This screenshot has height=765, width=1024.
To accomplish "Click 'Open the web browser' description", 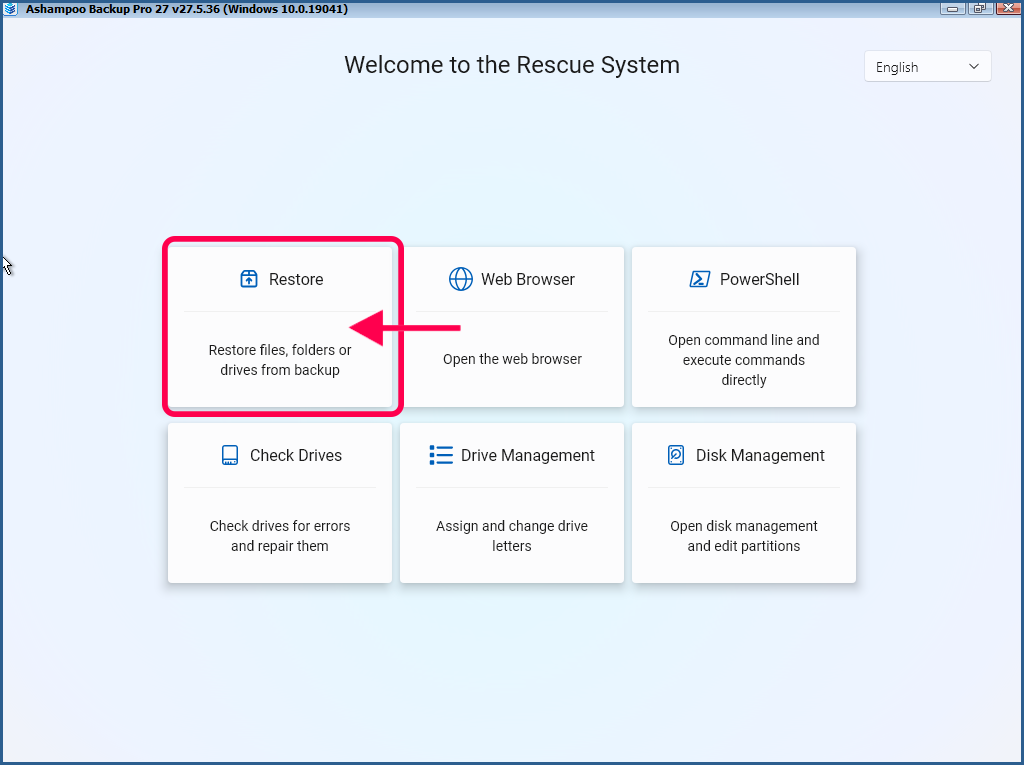I will tap(512, 359).
